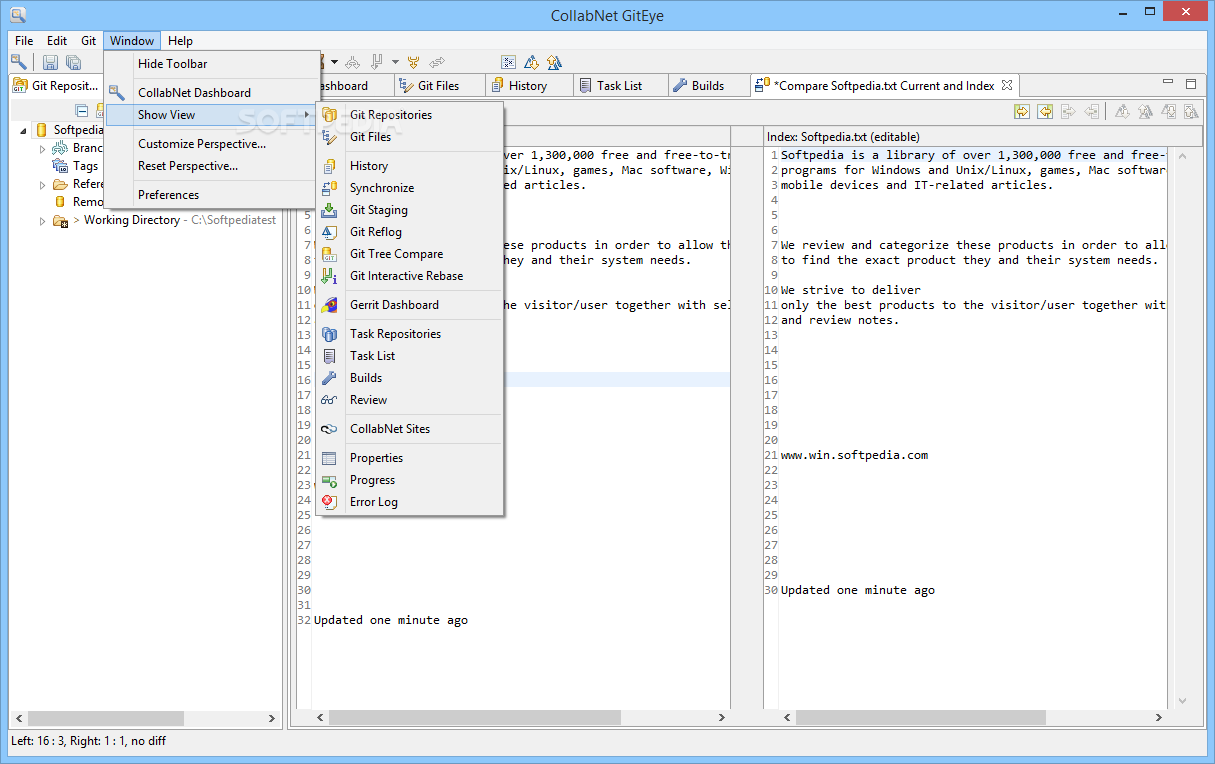Open Git Interactive Rebase view

[x=410, y=276]
